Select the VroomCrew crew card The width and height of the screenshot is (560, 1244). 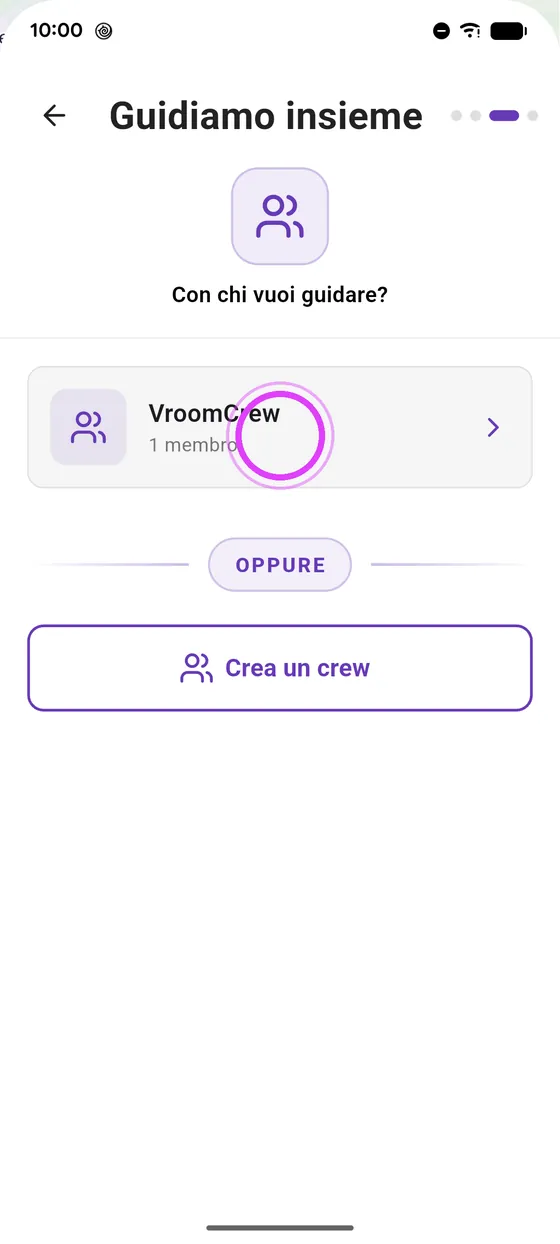(x=280, y=427)
